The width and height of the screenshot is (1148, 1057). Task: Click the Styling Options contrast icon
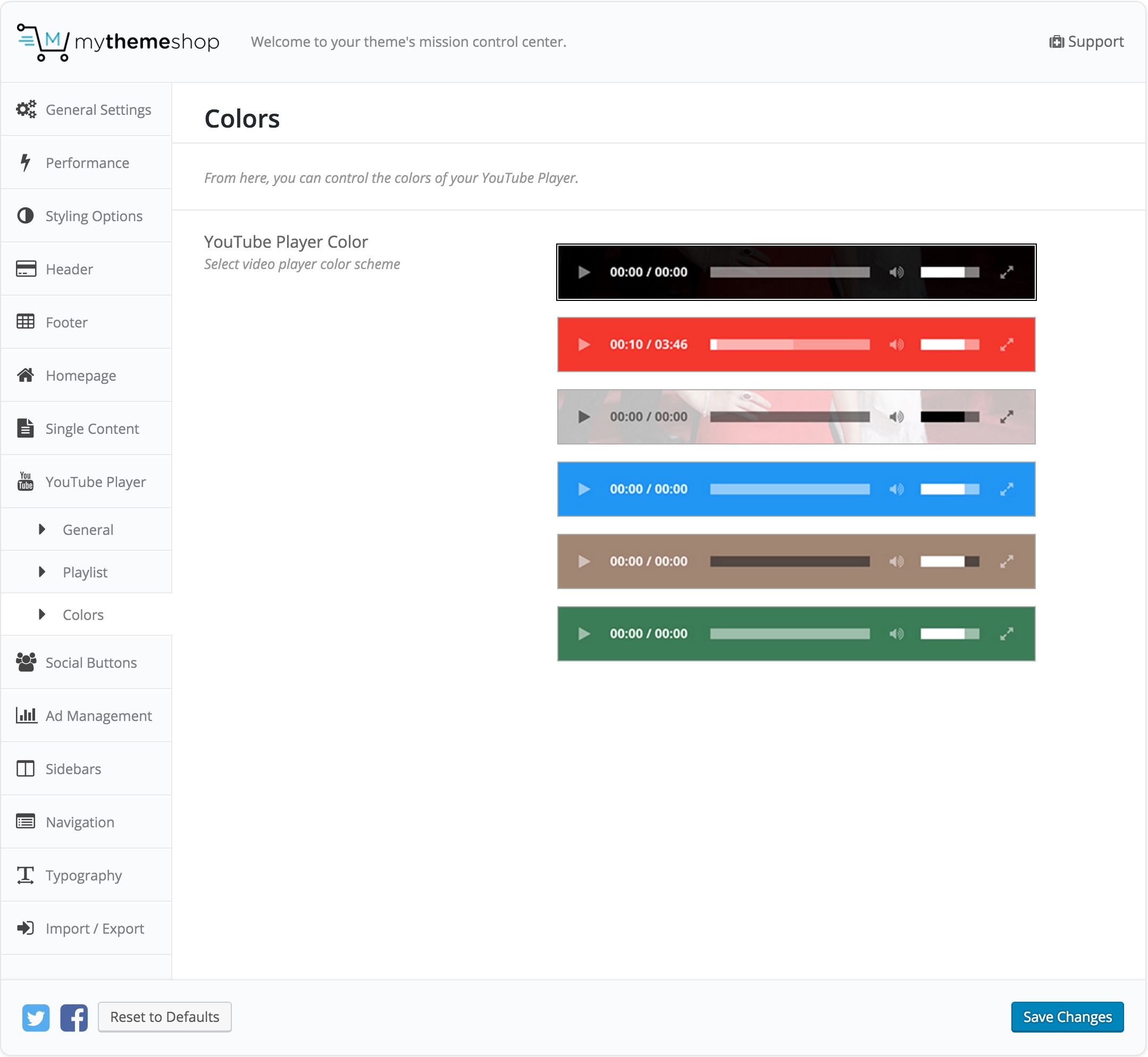point(25,216)
